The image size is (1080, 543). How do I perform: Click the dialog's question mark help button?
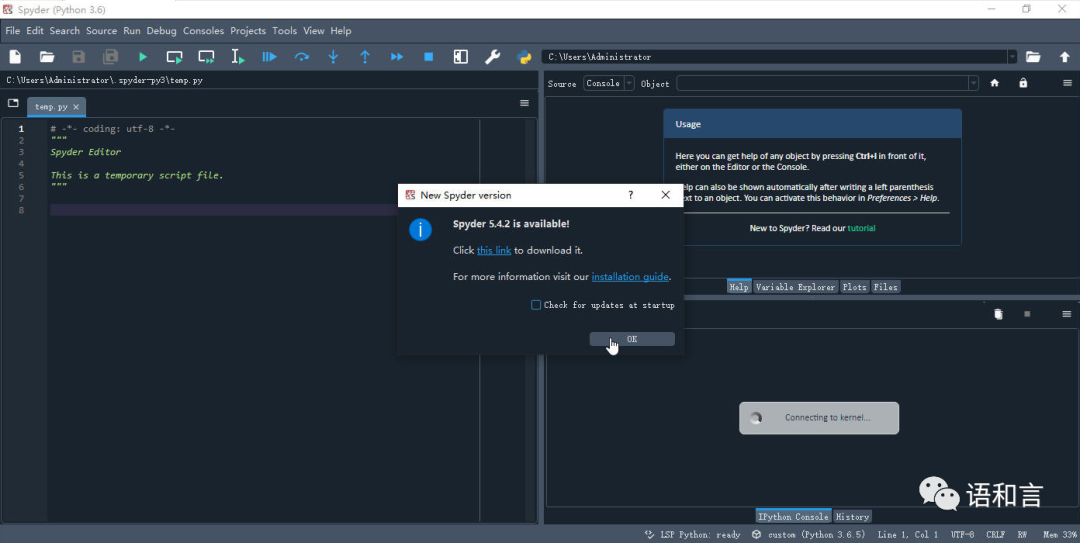click(x=630, y=195)
